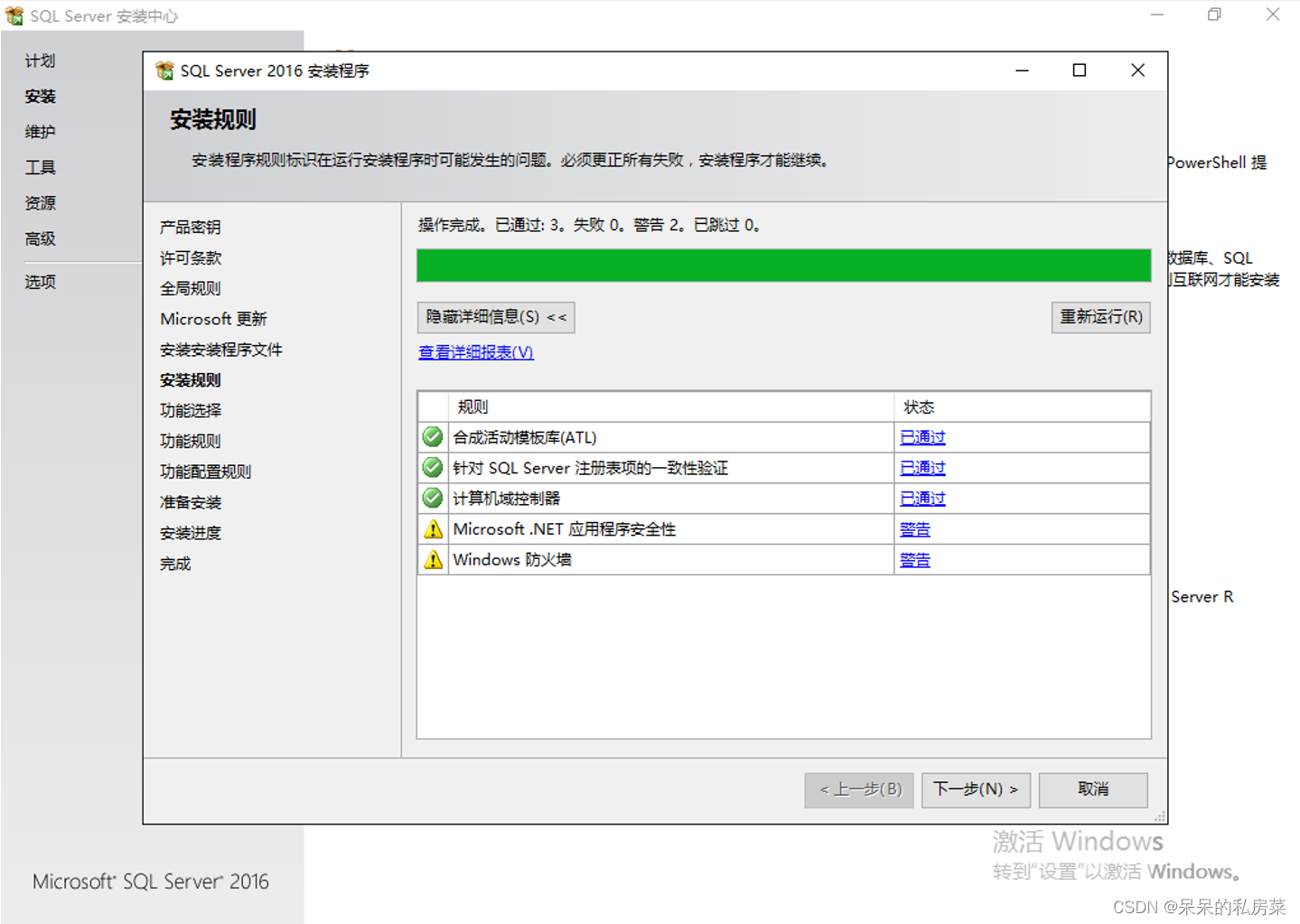Click warning icon for Windows 防火墙
This screenshot has width=1300, height=924.
tap(433, 559)
